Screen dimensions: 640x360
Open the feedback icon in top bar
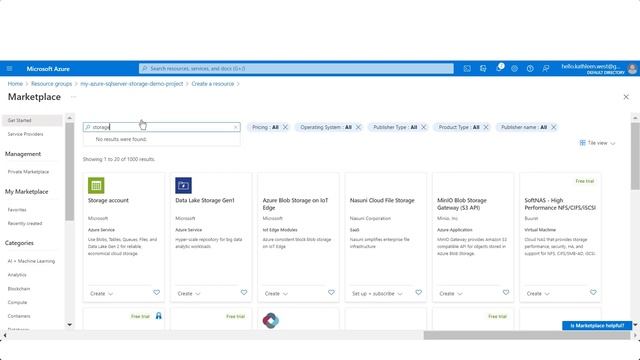point(546,69)
